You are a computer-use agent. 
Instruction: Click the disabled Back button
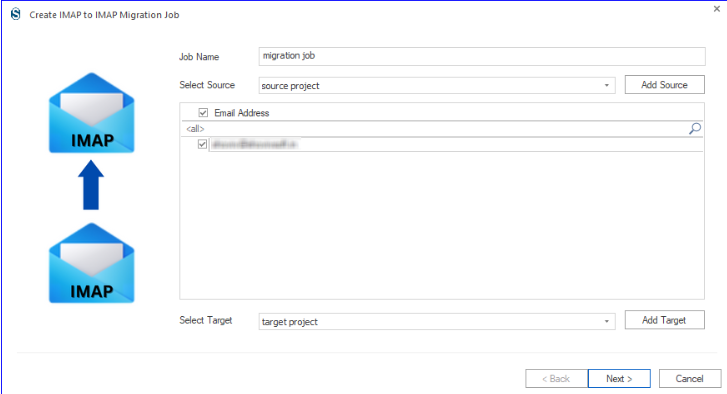pos(556,379)
